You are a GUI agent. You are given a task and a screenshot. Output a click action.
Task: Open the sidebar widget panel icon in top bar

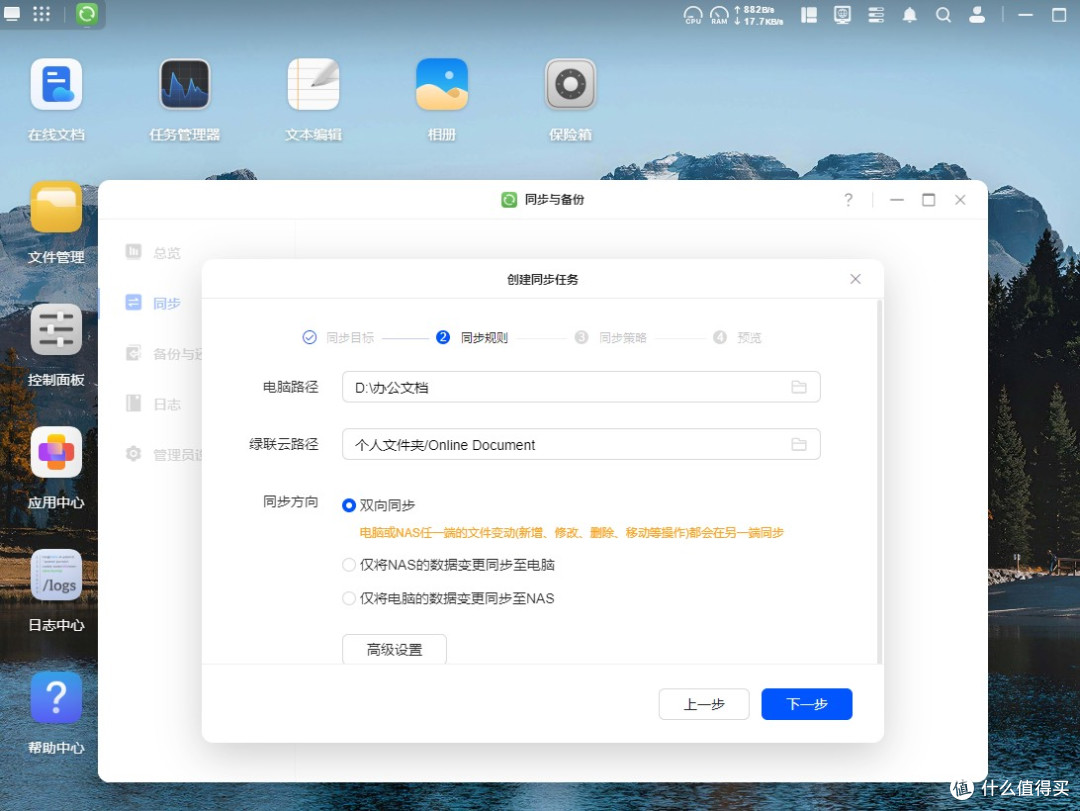[x=809, y=14]
